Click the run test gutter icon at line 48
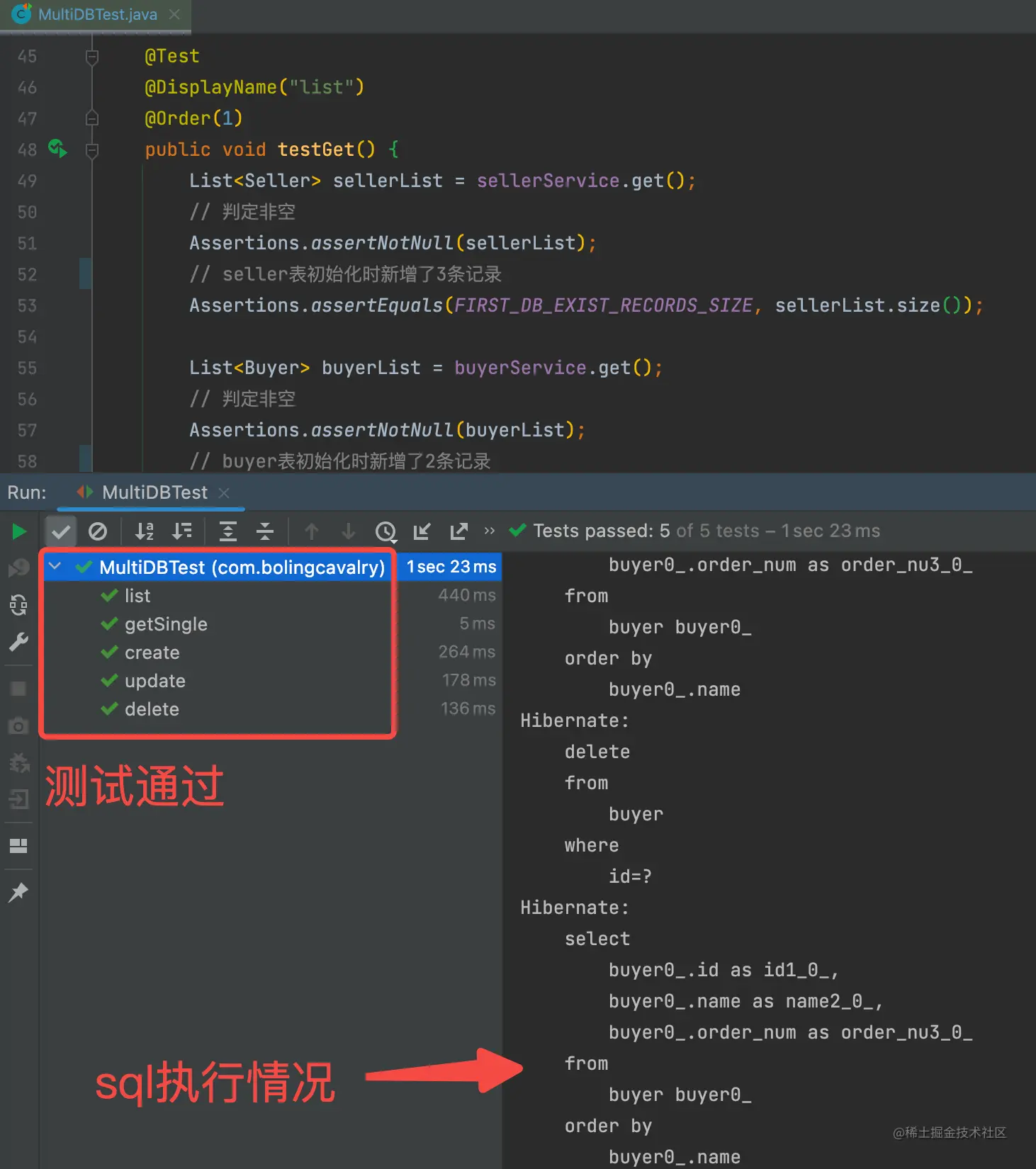This screenshot has width=1036, height=1169. tap(57, 149)
